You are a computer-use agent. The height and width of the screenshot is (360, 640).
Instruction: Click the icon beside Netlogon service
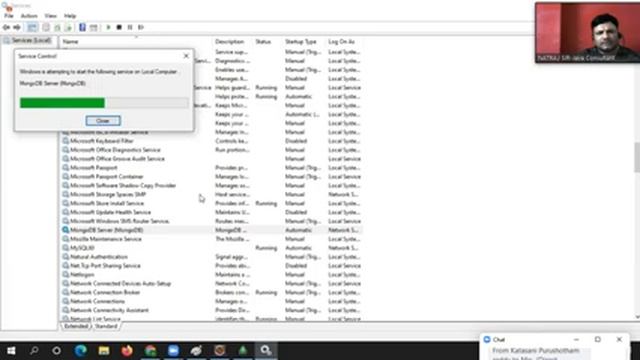(x=65, y=275)
